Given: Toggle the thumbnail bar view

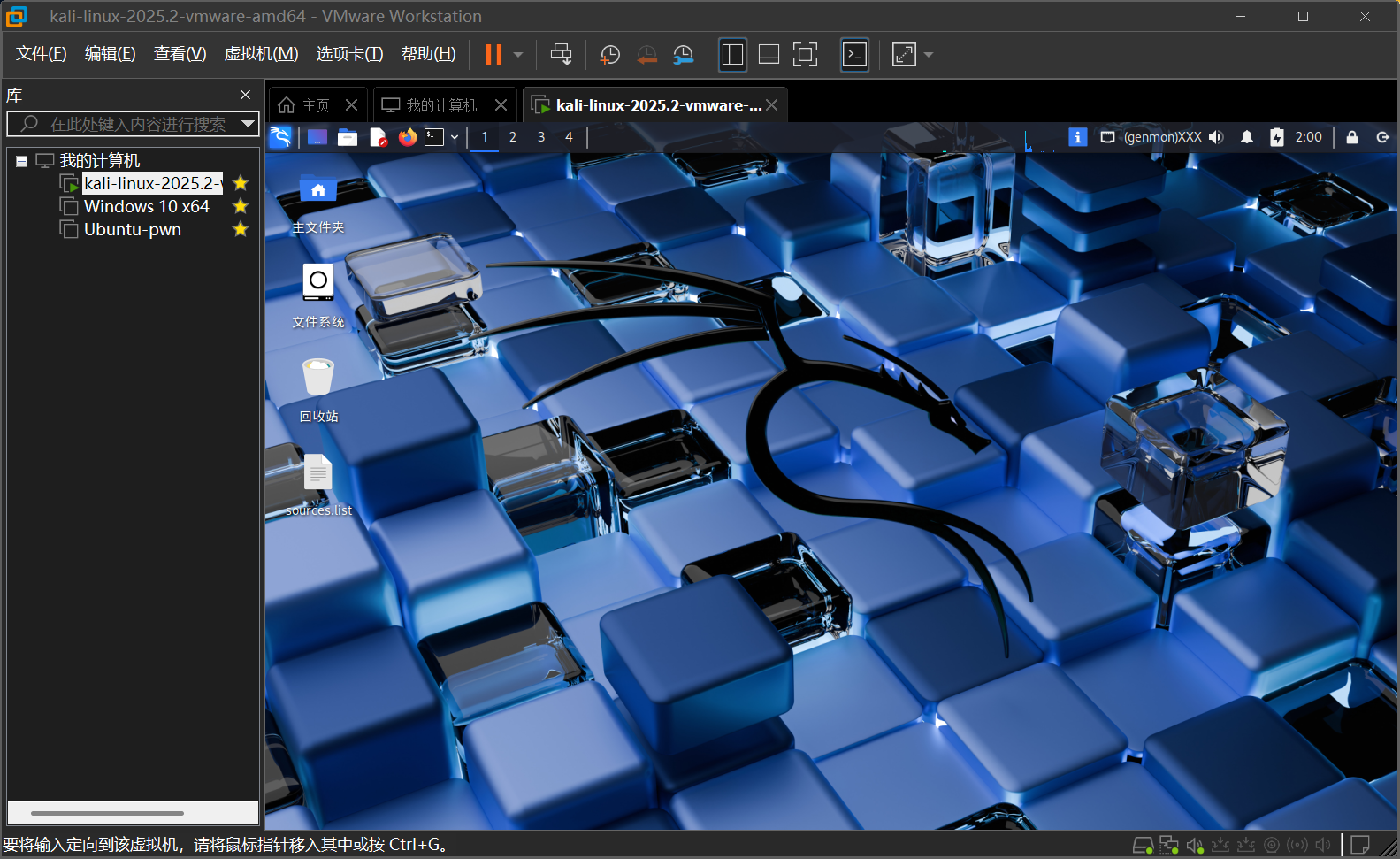Looking at the screenshot, I should pos(769,55).
